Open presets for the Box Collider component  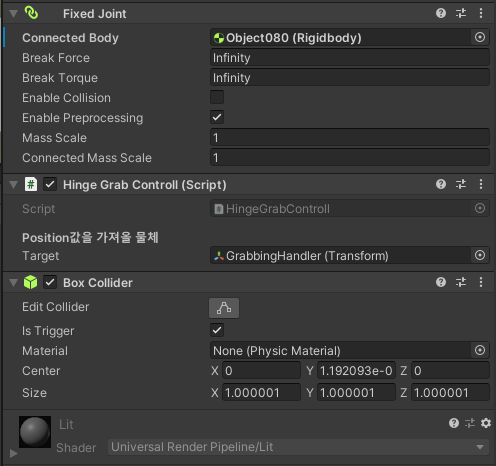point(461,282)
